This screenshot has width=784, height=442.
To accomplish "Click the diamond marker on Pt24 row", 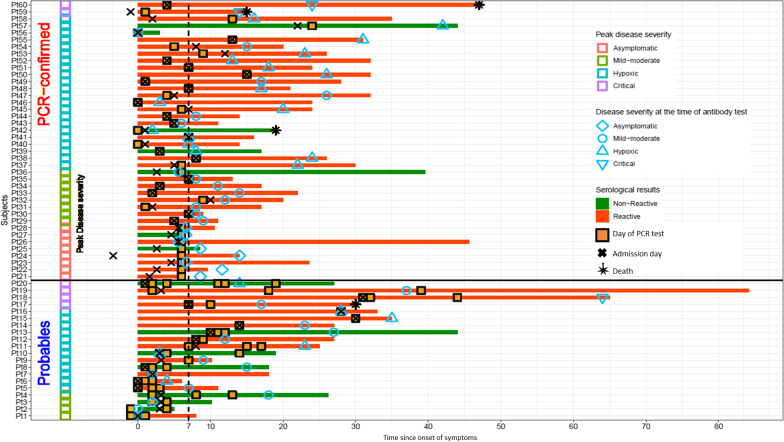I will pos(240,256).
